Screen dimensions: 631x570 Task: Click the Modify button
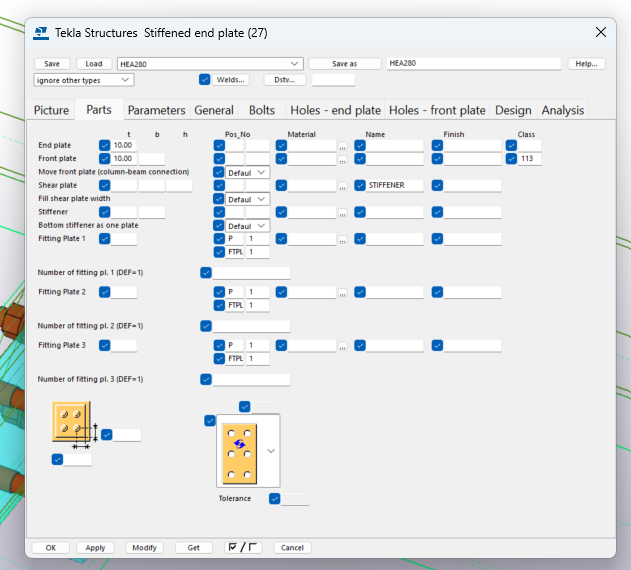pyautogui.click(x=144, y=547)
